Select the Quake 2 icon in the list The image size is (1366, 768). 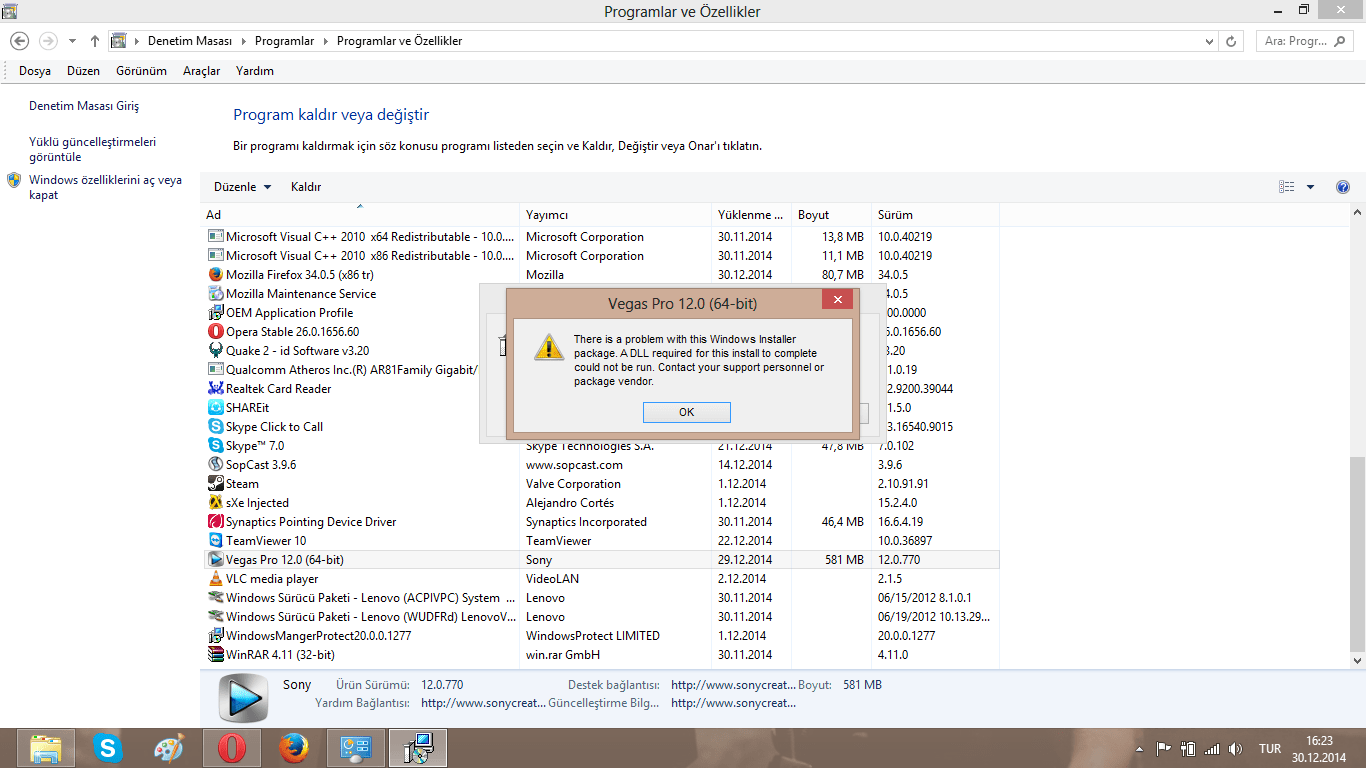(215, 351)
